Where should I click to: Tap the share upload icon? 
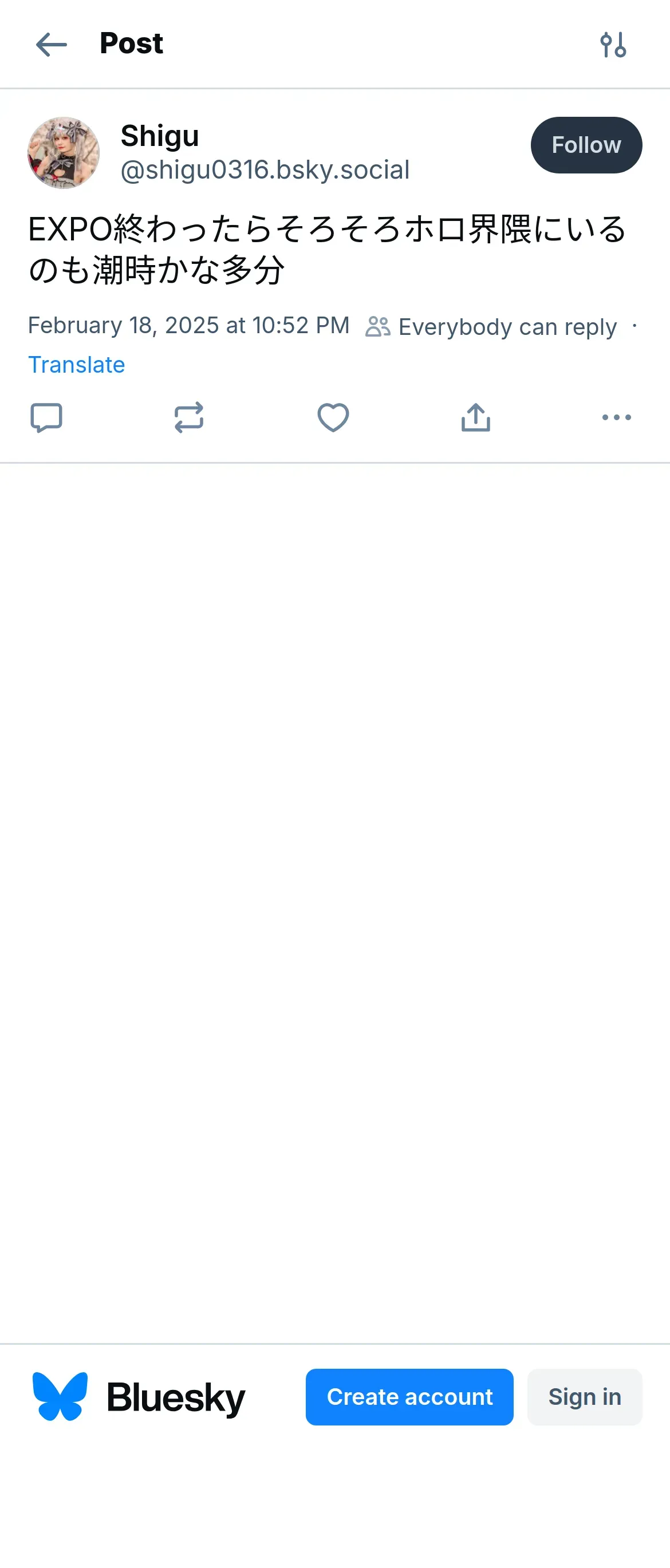click(x=476, y=417)
